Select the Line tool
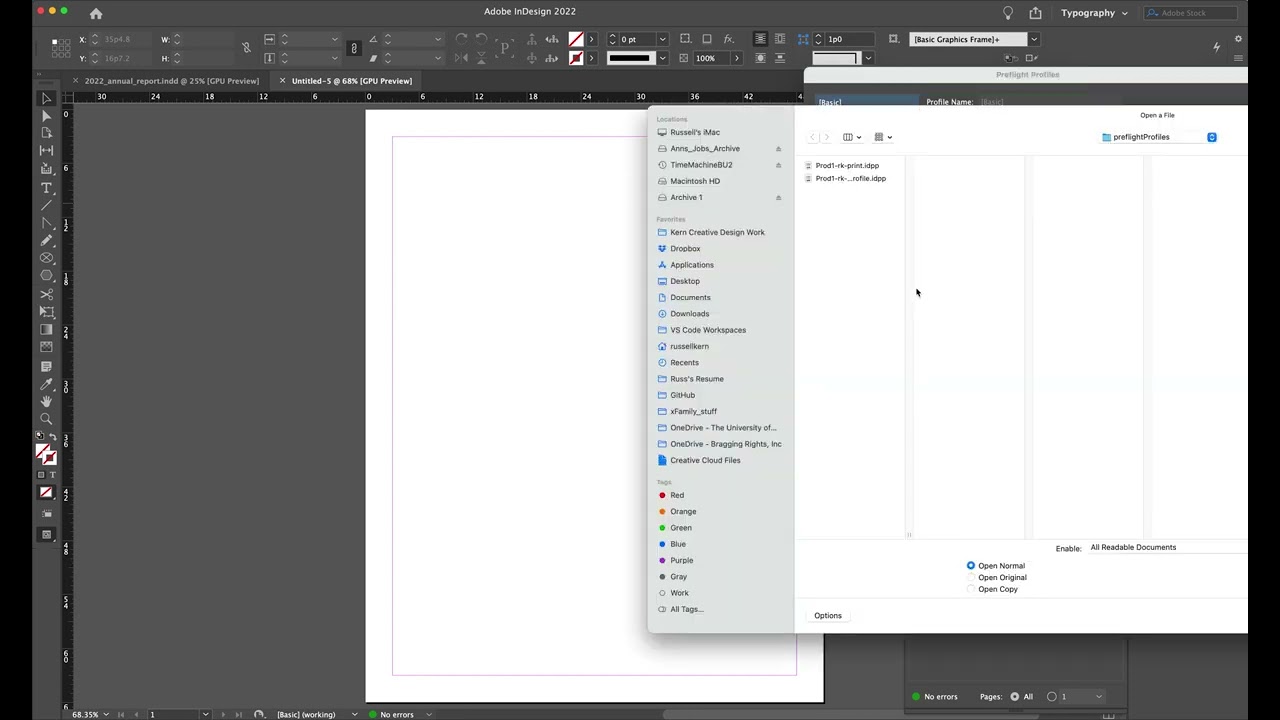Viewport: 1280px width, 720px height. (x=46, y=205)
